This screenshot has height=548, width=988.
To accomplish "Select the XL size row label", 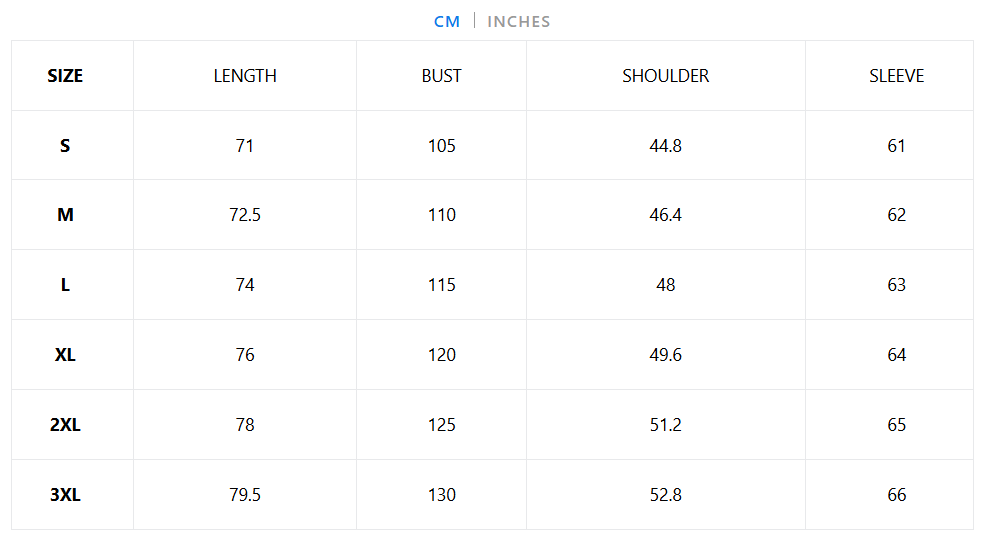I will pyautogui.click(x=65, y=355).
